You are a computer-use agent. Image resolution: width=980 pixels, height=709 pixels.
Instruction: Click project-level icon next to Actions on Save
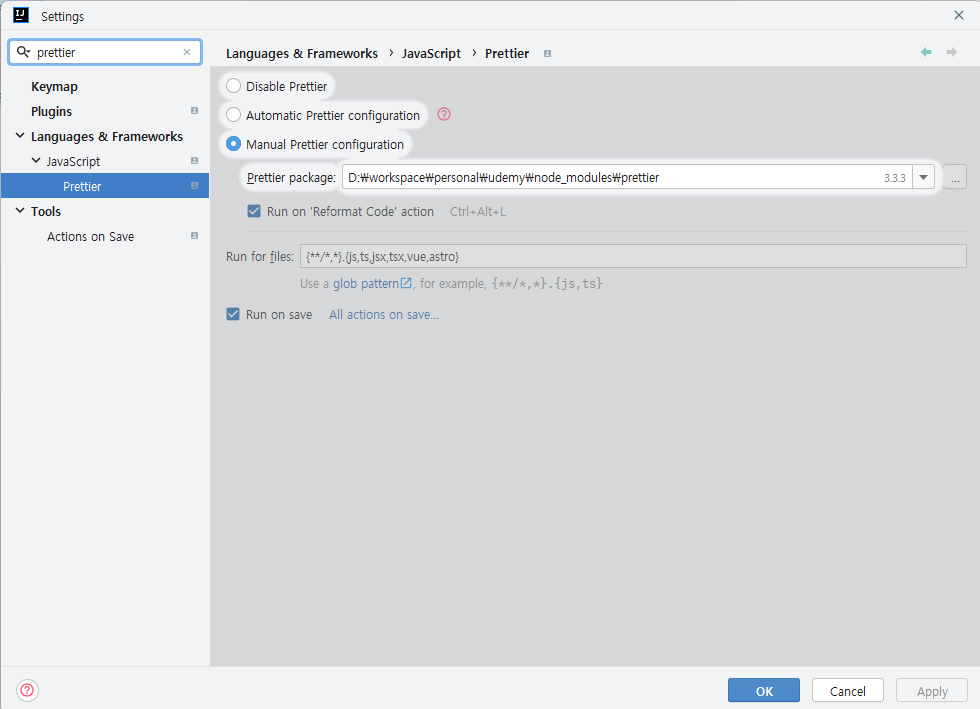pos(194,236)
